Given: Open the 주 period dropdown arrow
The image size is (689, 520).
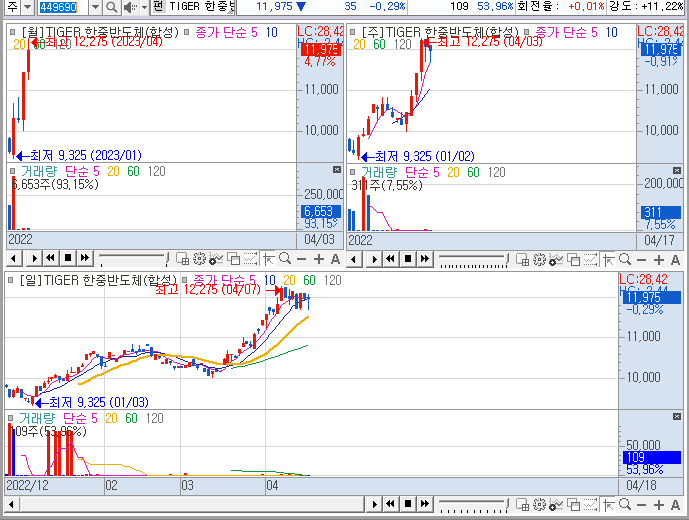Looking at the screenshot, I should [x=27, y=7].
